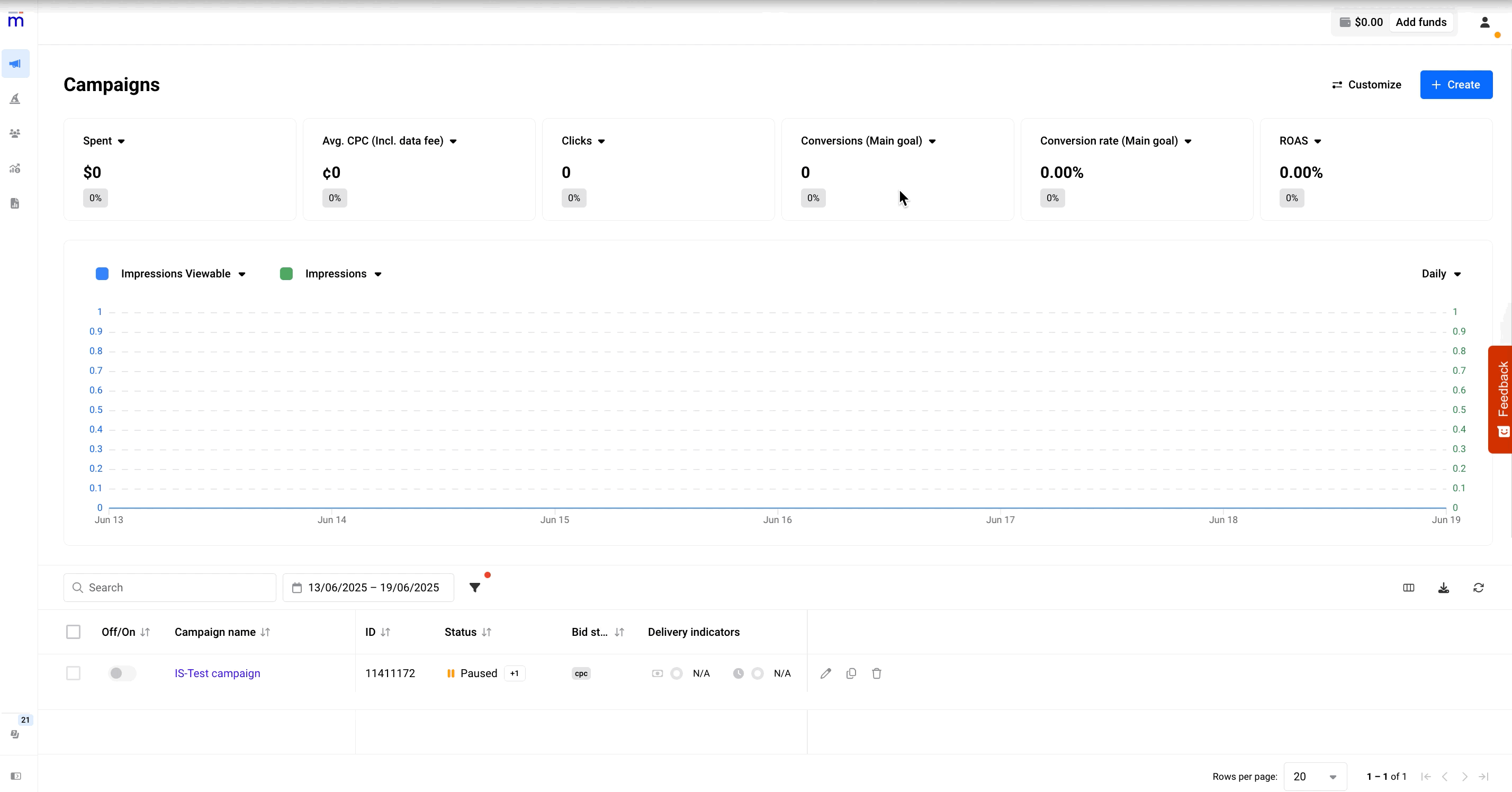Open the Reports icon in the sidebar
The image size is (1512, 792).
[15, 204]
